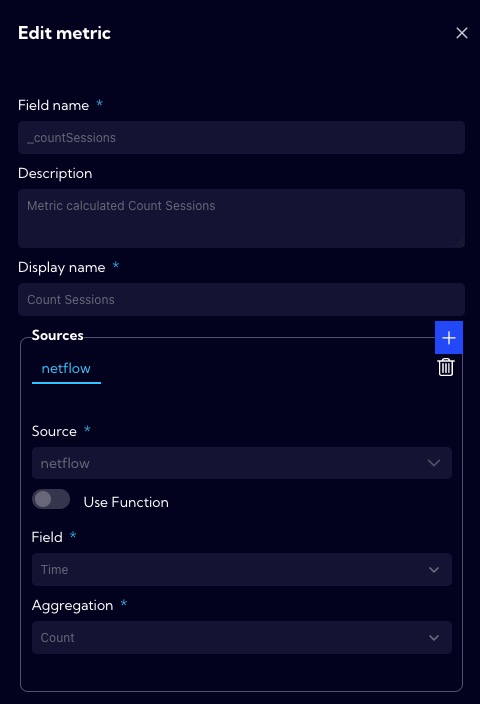
Task: Grab the Description textarea resize corner
Action: (460, 243)
